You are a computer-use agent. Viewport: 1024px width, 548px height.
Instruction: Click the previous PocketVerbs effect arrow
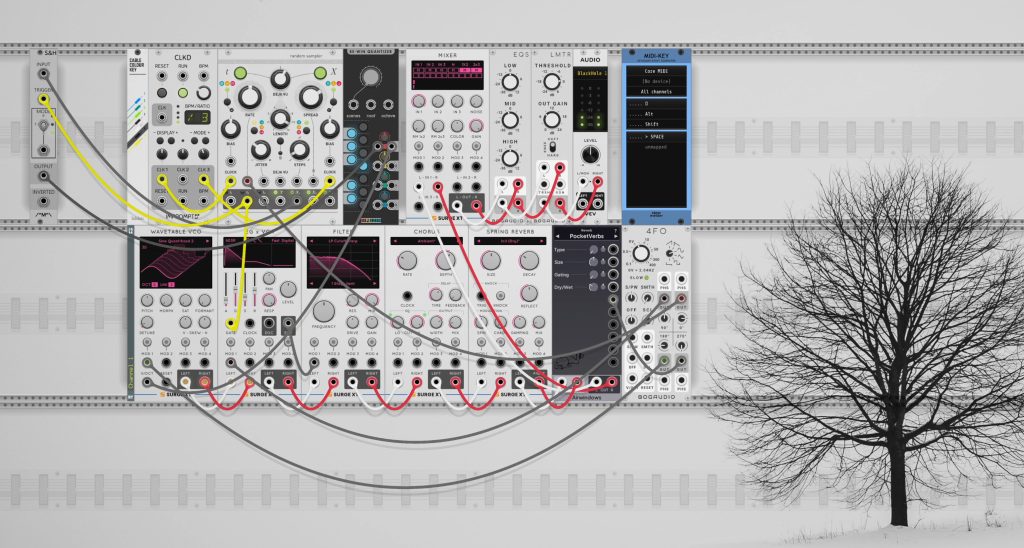[x=557, y=236]
